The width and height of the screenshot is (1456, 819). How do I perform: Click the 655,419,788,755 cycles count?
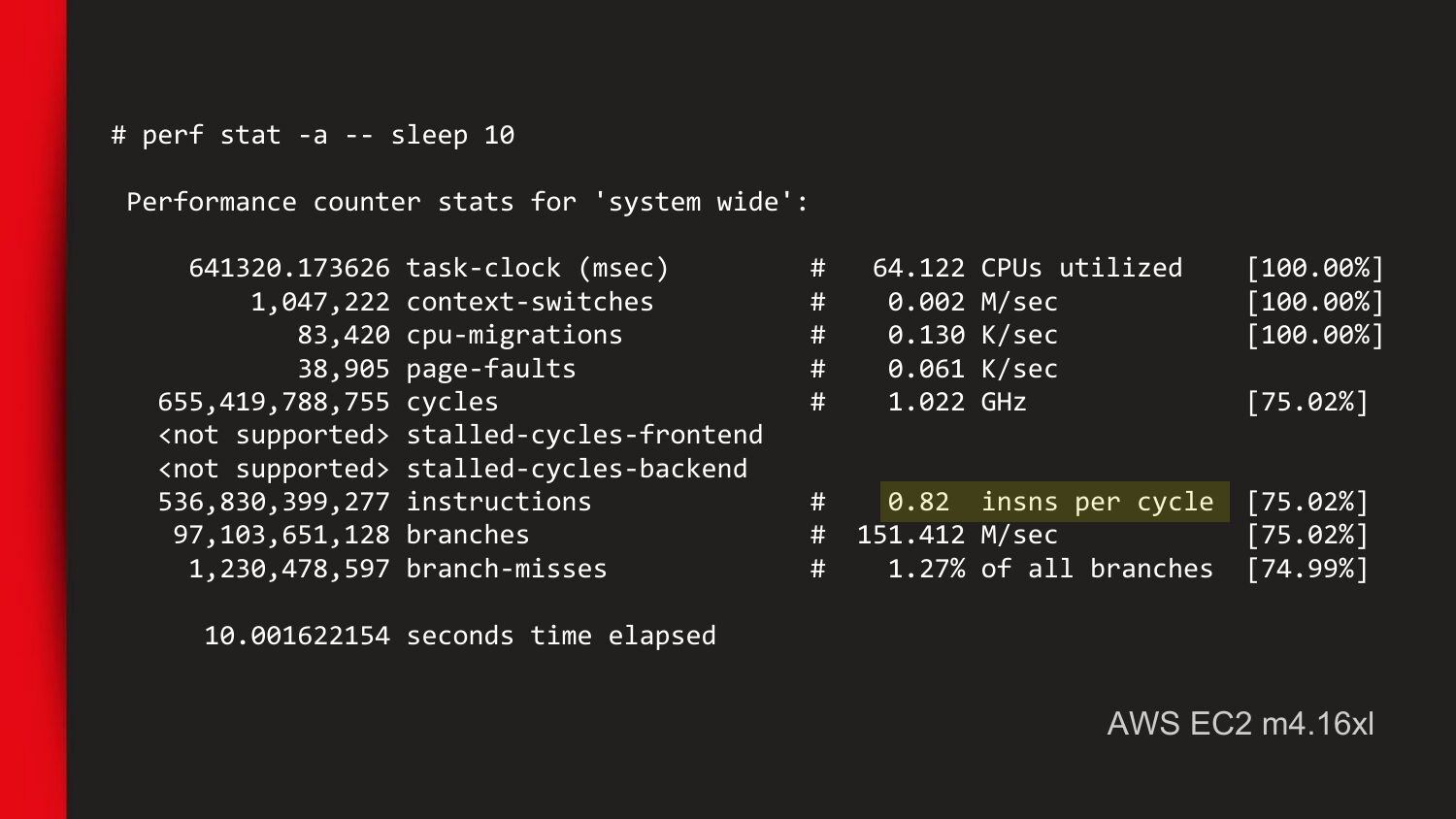274,402
